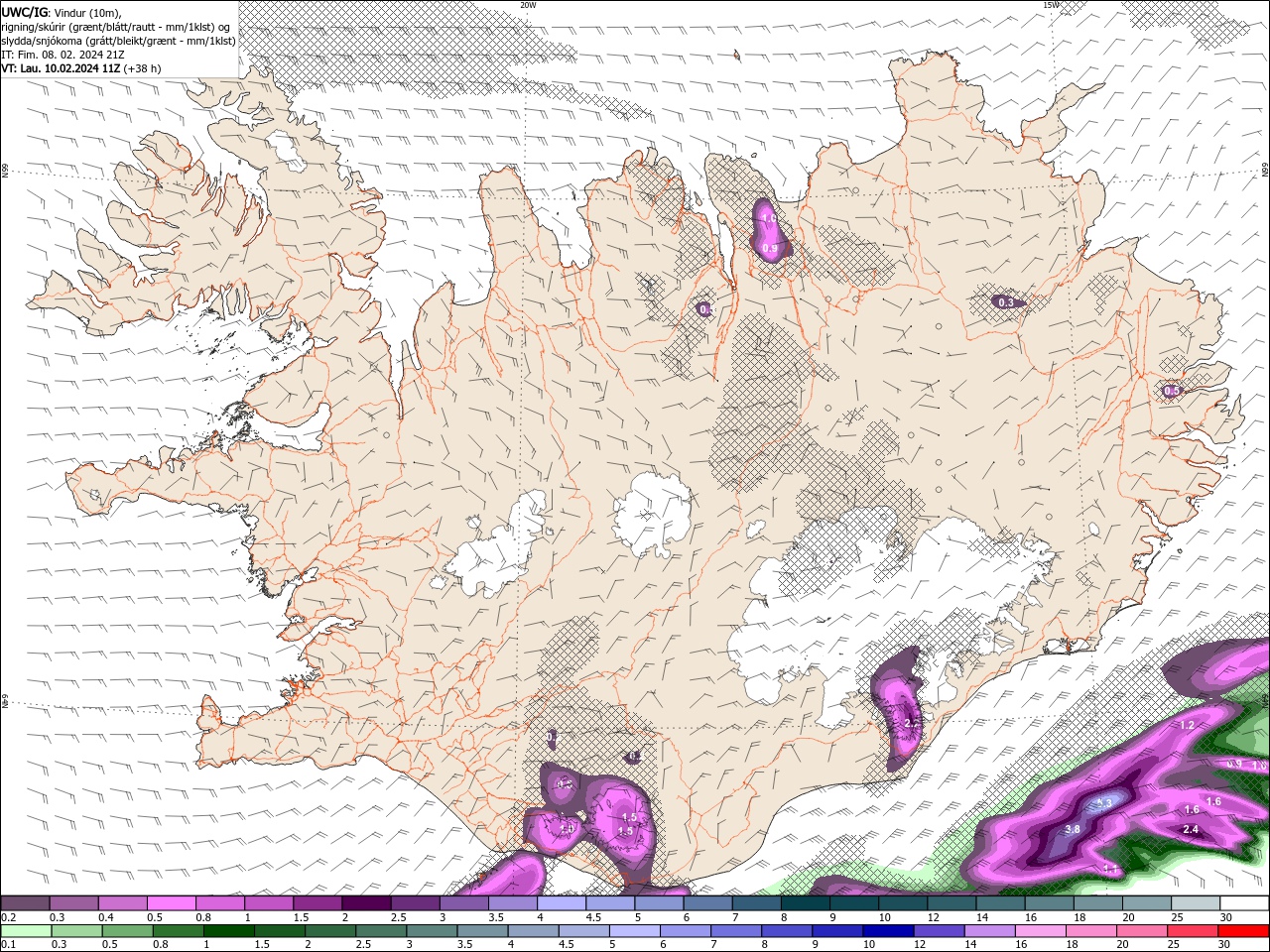Click the '20W' longitude label at top
Image resolution: width=1270 pixels, height=952 pixels.
[528, 5]
